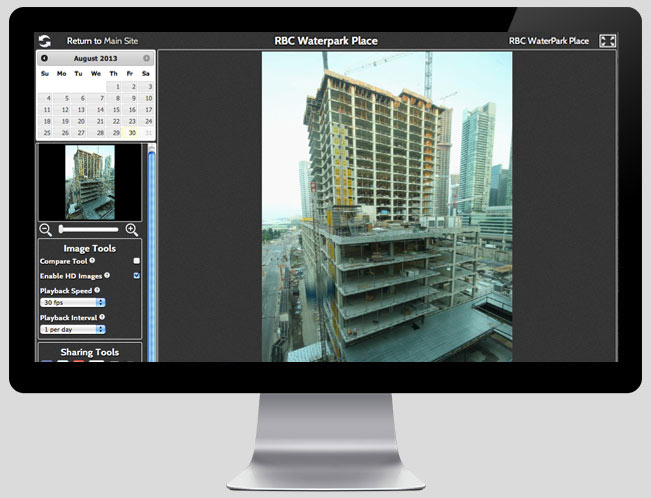Image resolution: width=651 pixels, height=498 pixels.
Task: Show help for Playback Interval
Action: [103, 317]
